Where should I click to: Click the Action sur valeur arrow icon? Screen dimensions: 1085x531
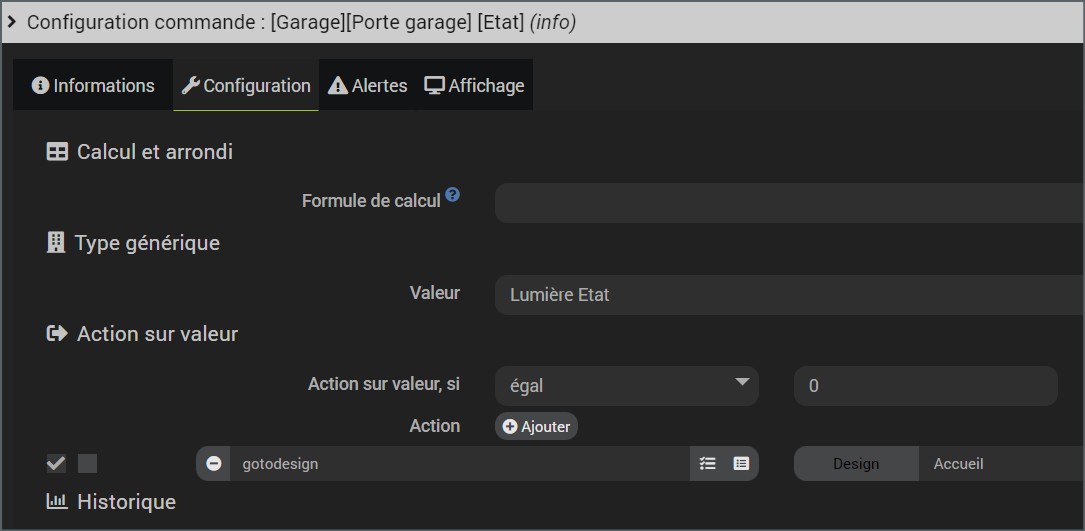click(57, 334)
